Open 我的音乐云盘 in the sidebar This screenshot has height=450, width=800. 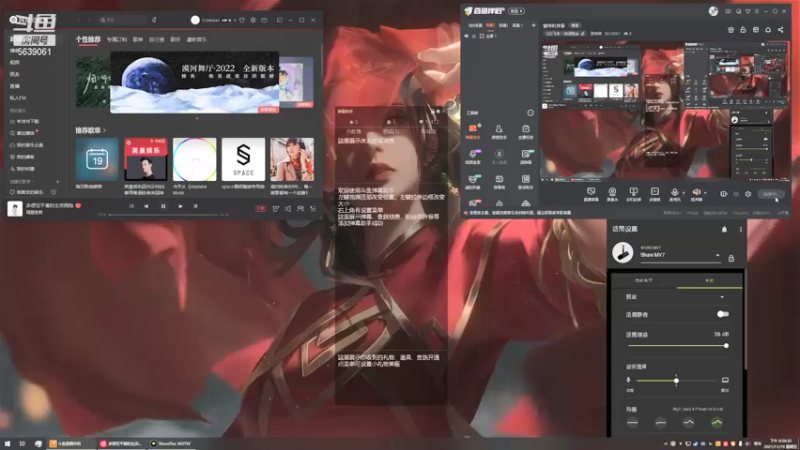click(27, 145)
